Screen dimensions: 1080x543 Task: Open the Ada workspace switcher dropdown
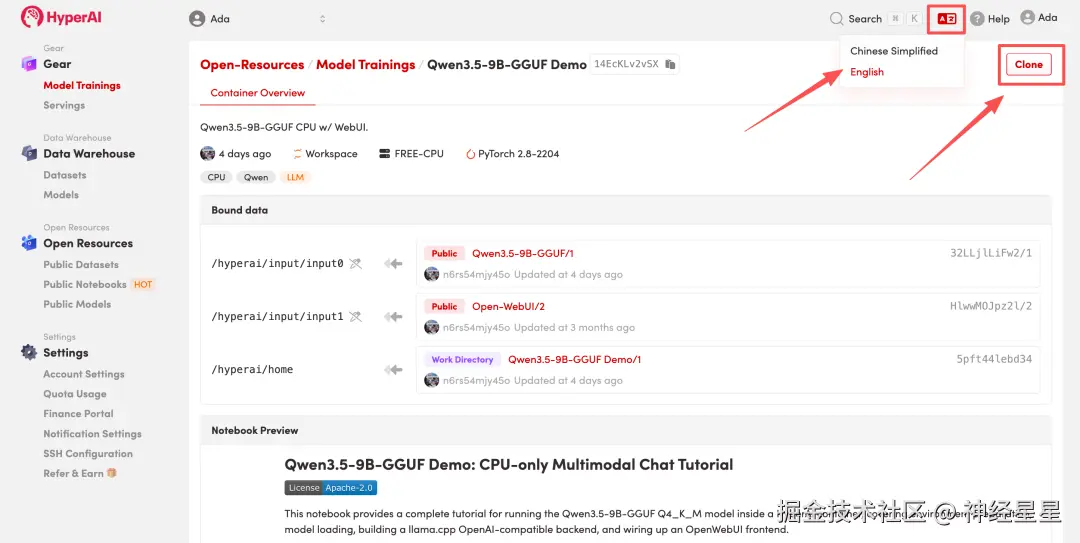click(257, 19)
